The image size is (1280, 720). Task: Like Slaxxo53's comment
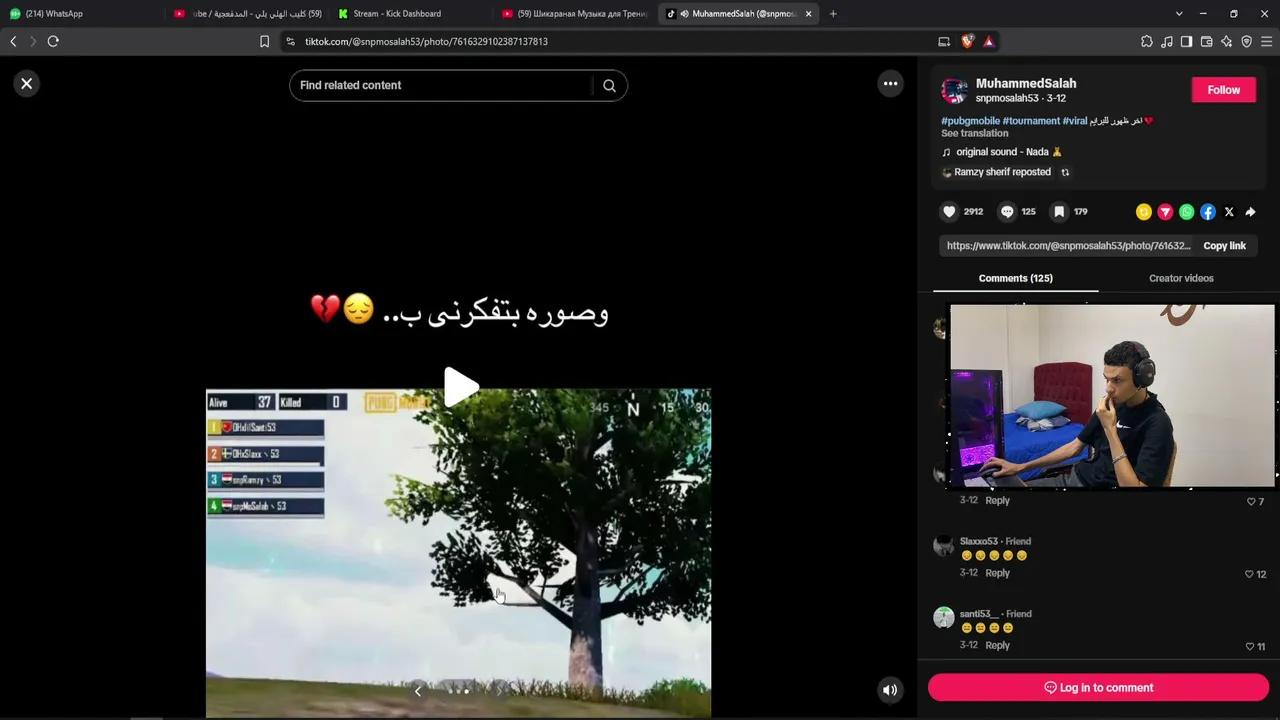[1249, 575]
